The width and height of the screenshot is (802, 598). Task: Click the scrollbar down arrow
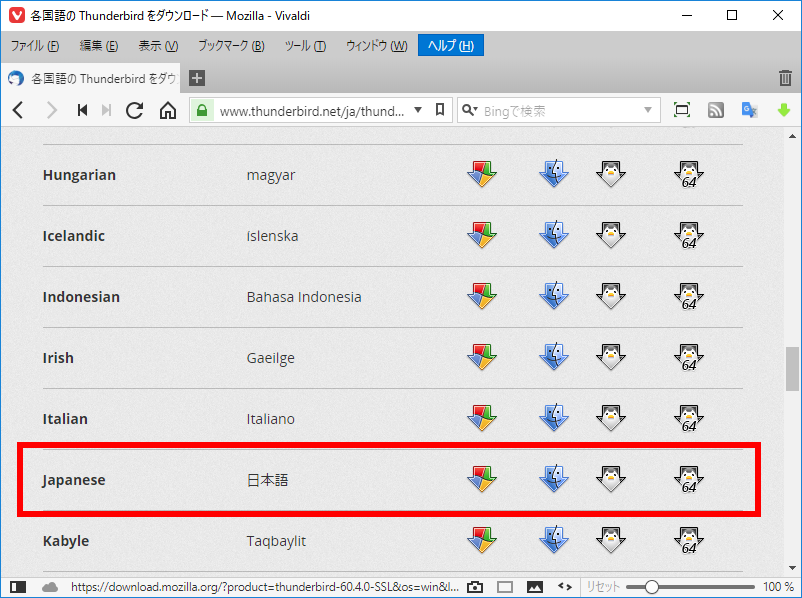coord(792,568)
